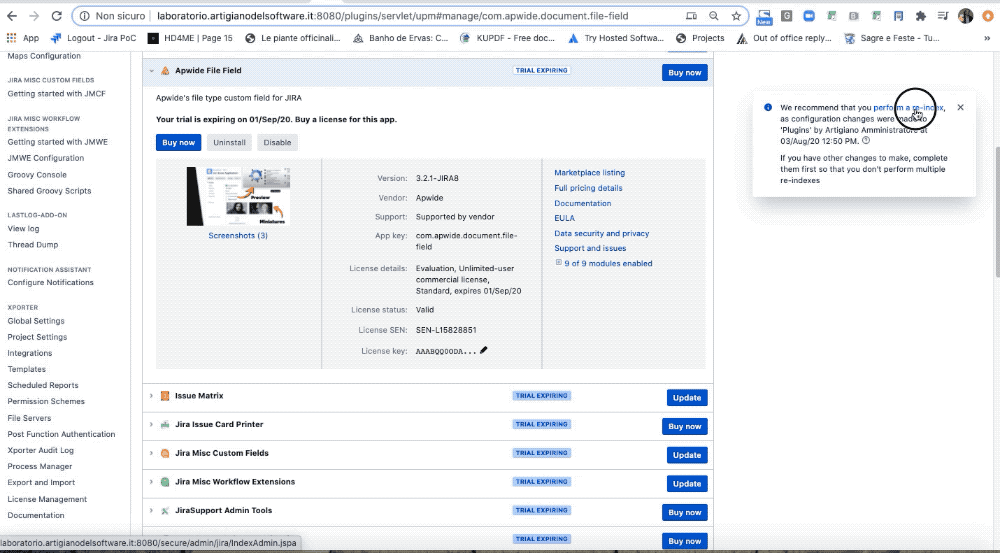Screen dimensions: 1000x553
Task: Go back with browser back arrow
Action: point(12,16)
